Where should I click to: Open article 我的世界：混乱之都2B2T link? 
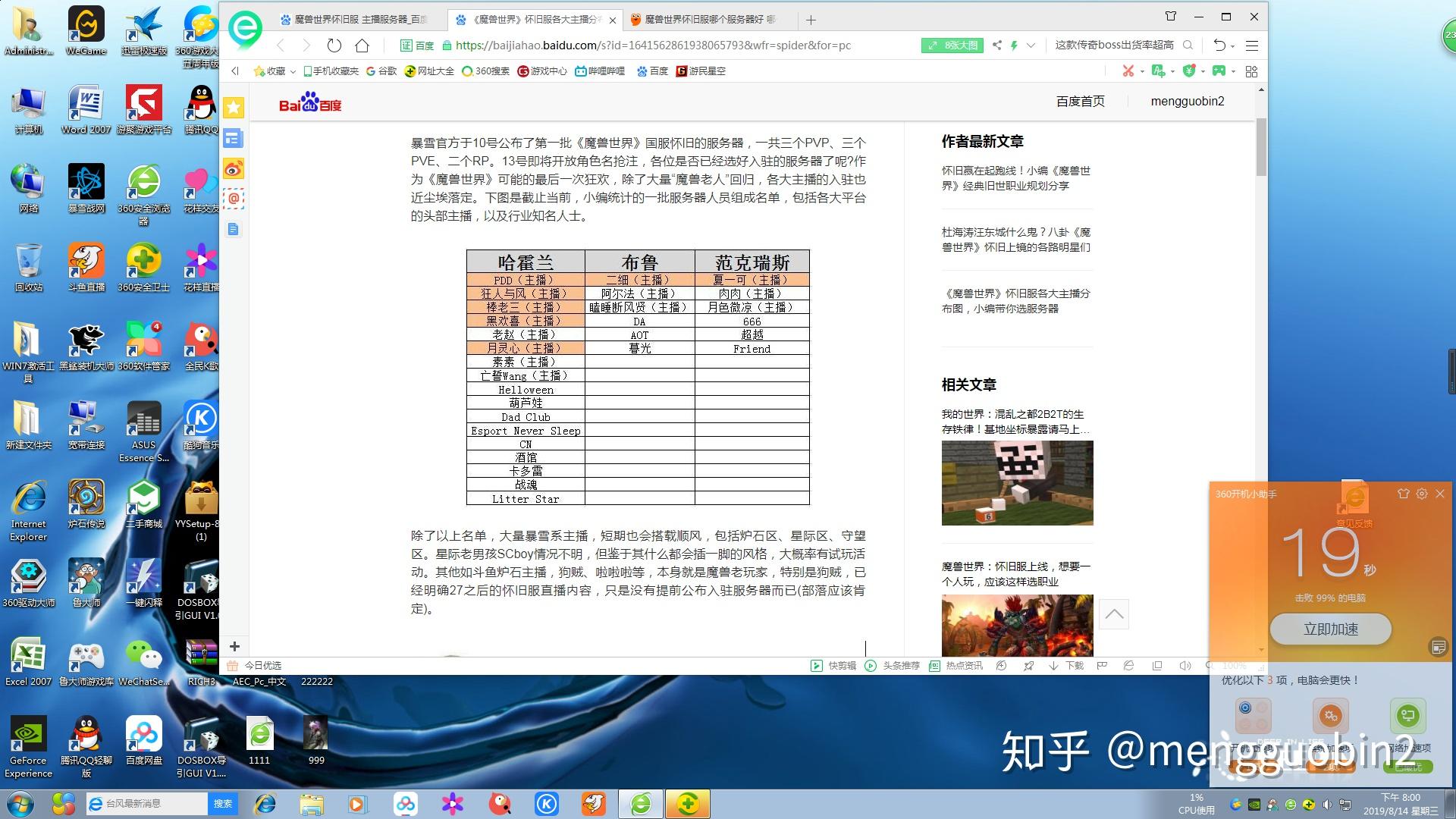[x=1016, y=422]
